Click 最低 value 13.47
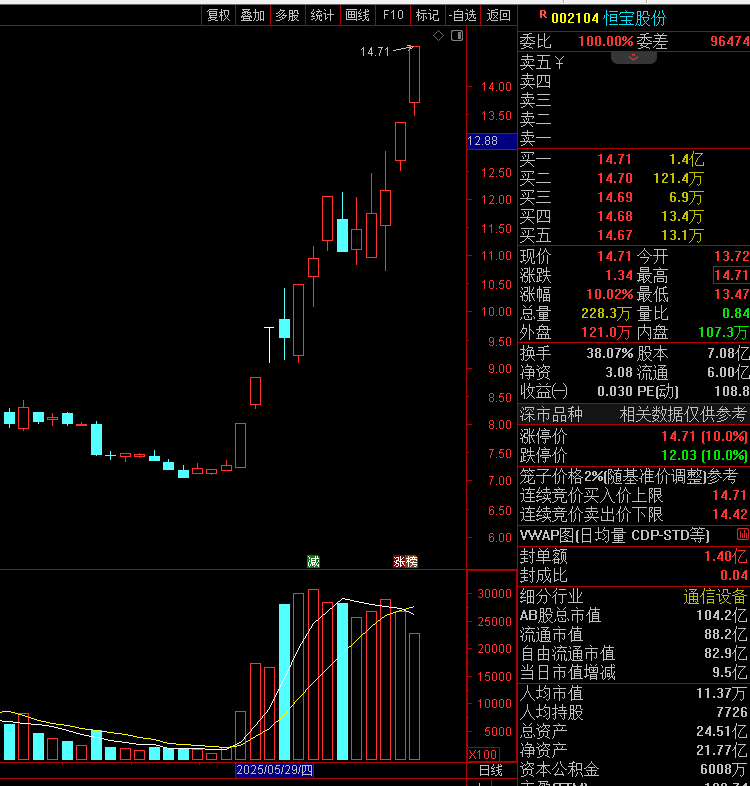Viewport: 750px width, 786px height. point(731,294)
